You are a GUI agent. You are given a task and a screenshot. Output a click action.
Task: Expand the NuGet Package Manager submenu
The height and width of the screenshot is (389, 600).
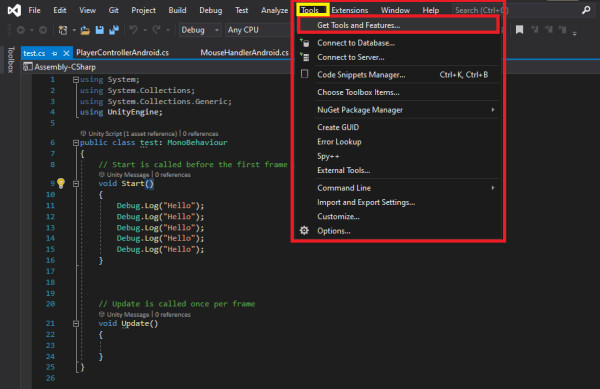(493, 110)
